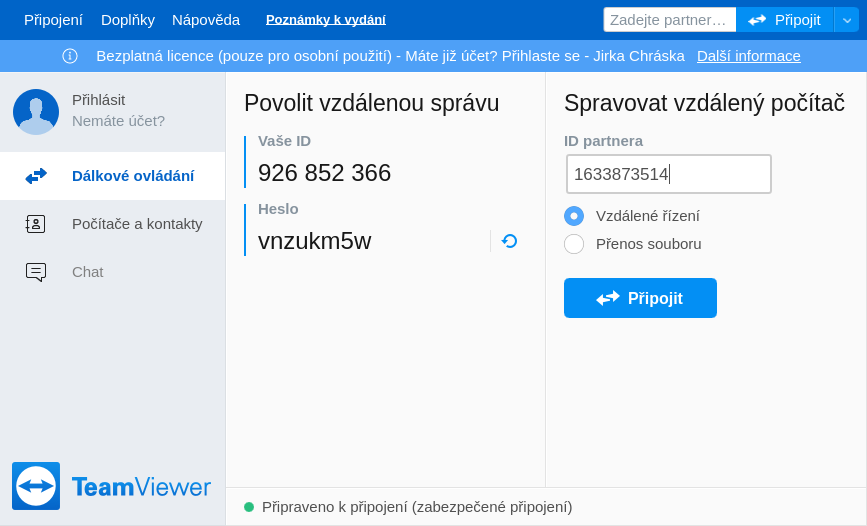Click the Přihlásit sign-in link
867x526 pixels.
click(98, 100)
